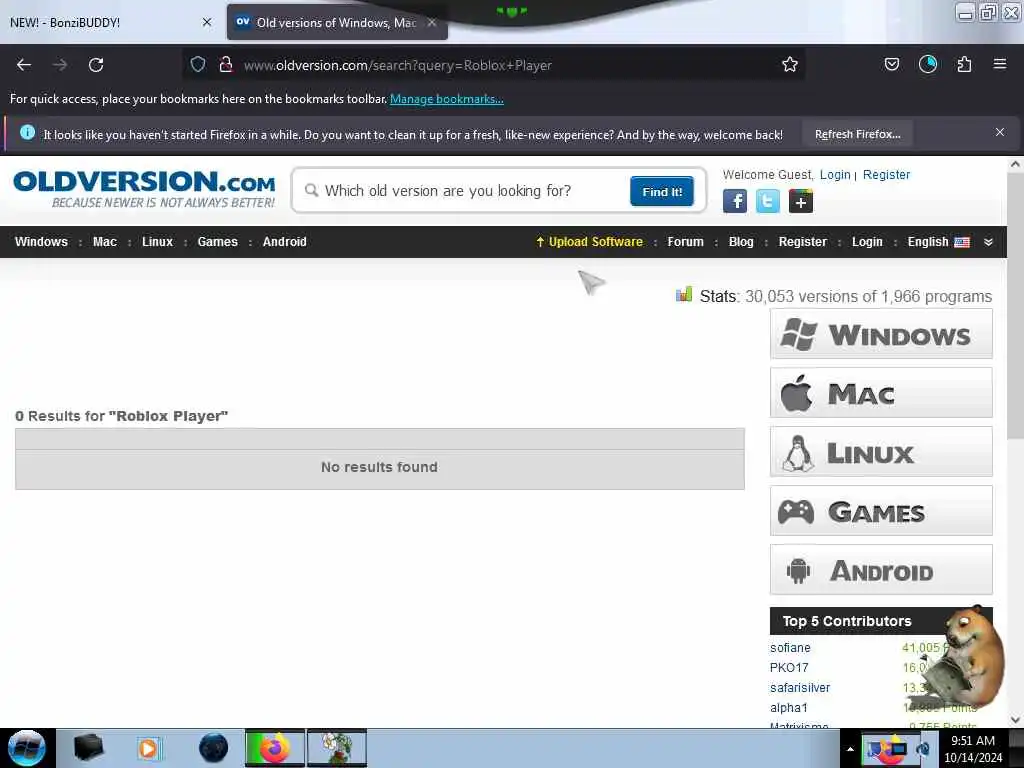
Task: Reload the current page
Action: [x=96, y=65]
